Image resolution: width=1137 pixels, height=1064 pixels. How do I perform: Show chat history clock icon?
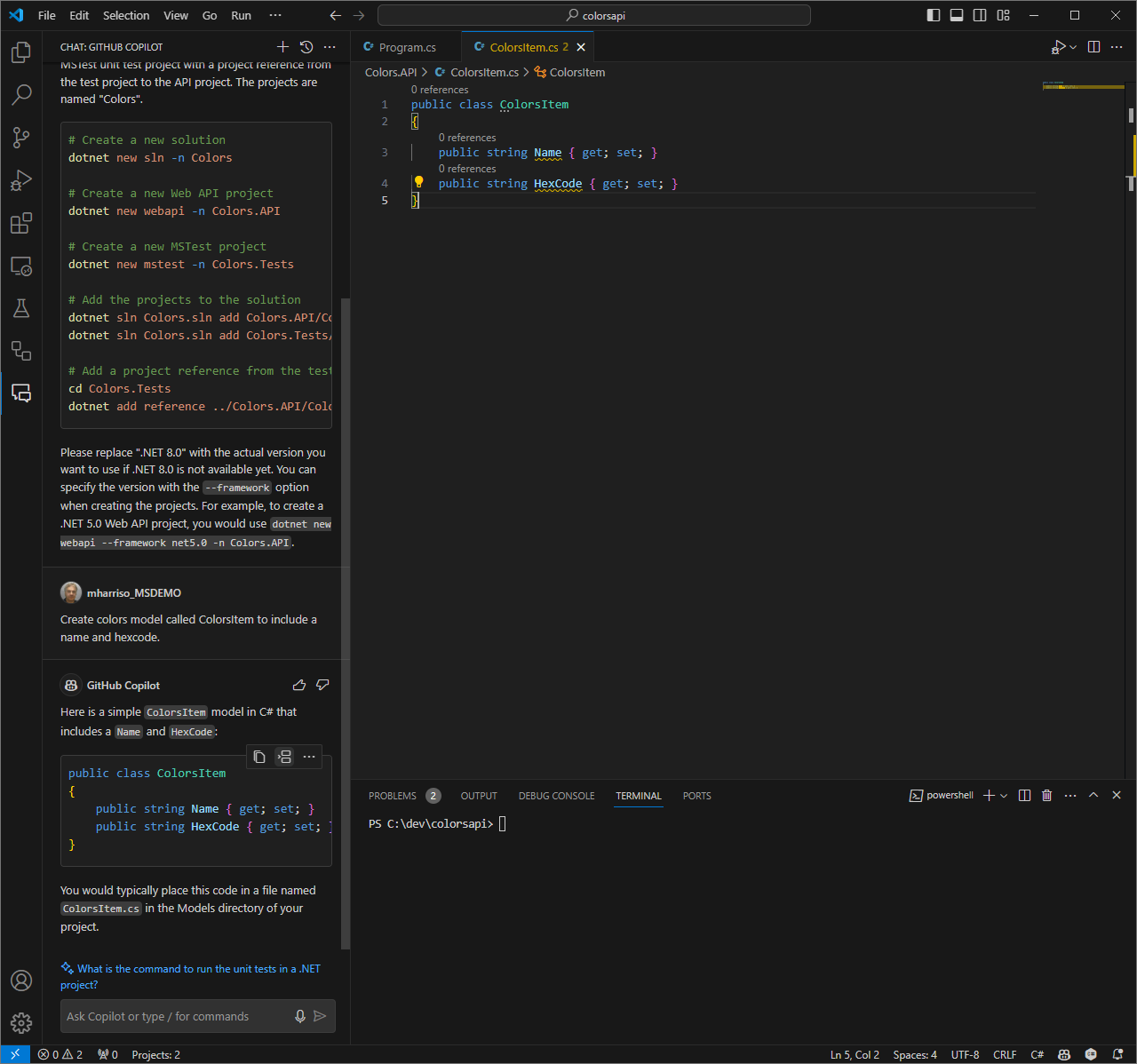[x=306, y=47]
